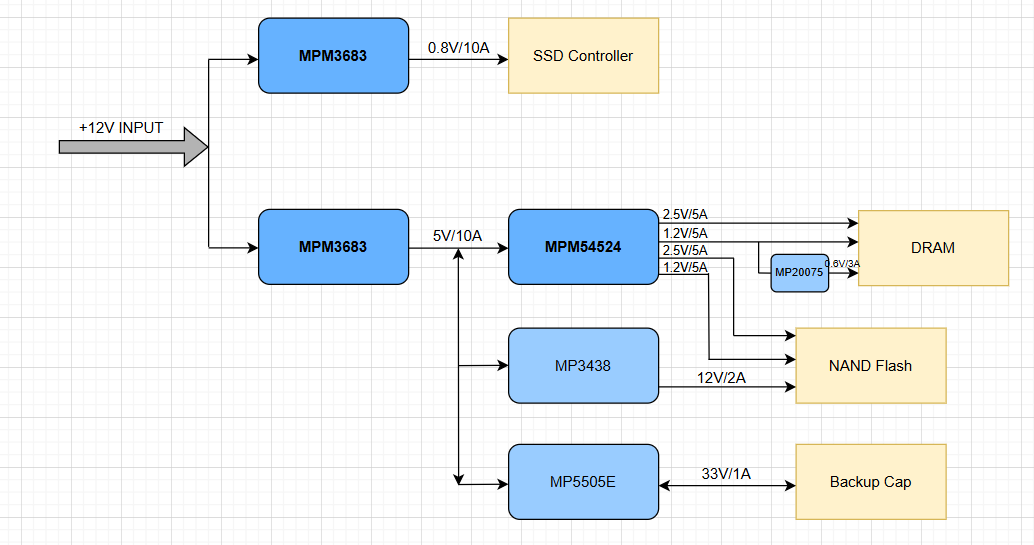The height and width of the screenshot is (545, 1034).
Task: Click the SSD Controller box
Action: click(583, 56)
